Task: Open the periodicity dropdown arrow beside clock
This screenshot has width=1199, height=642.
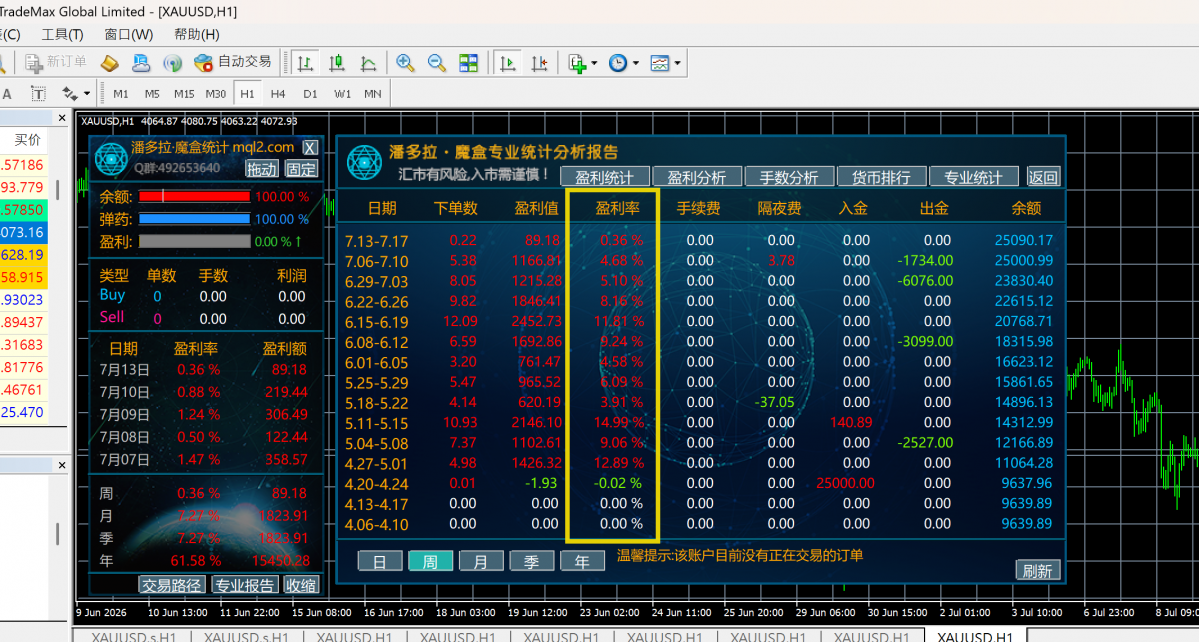Action: tap(635, 63)
